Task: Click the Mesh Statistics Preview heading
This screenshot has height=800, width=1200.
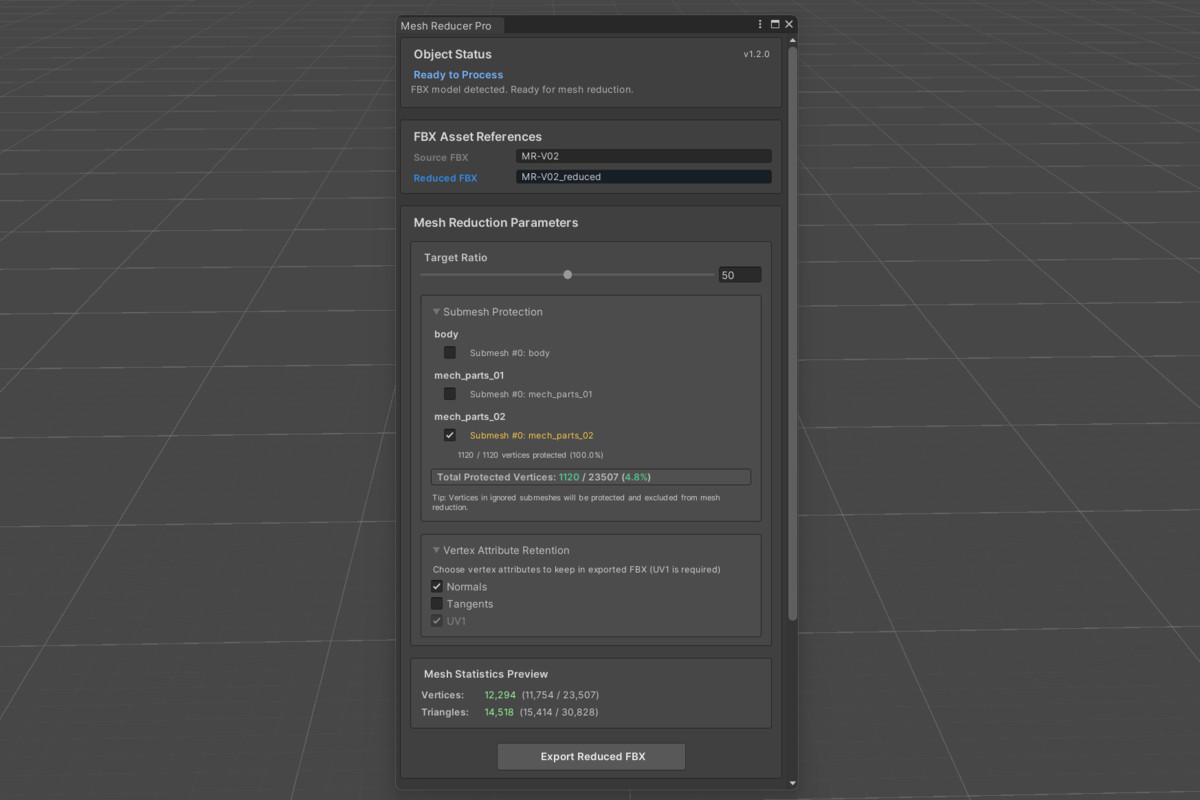Action: pyautogui.click(x=486, y=674)
